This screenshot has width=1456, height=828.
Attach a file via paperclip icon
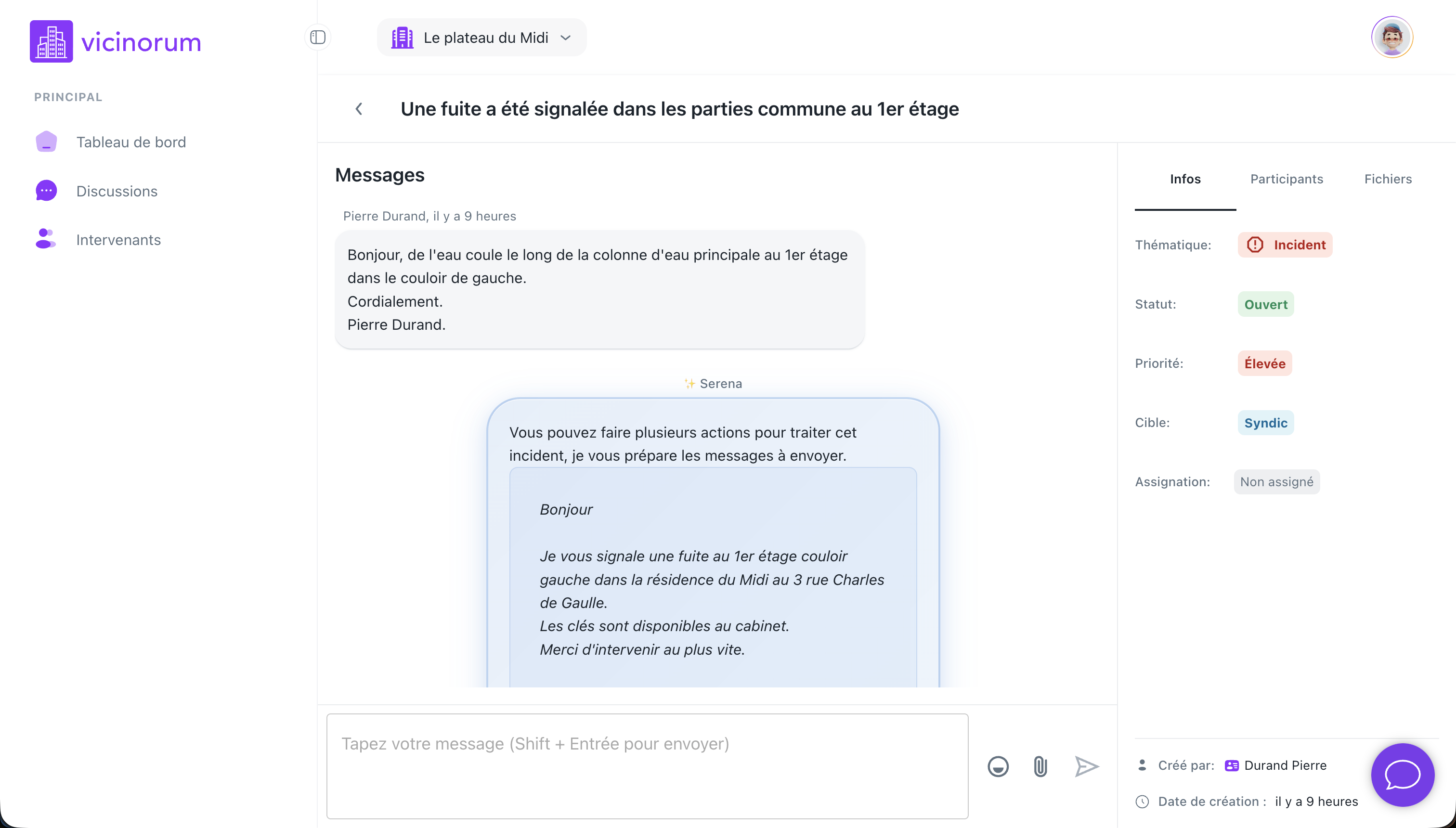point(1040,766)
